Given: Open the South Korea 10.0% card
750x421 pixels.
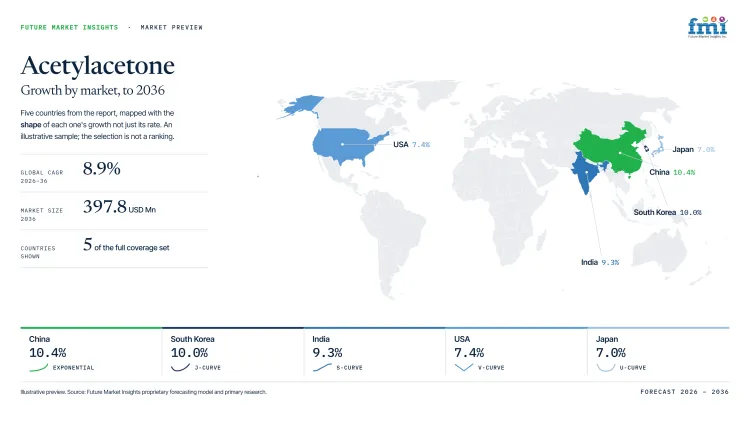Looking at the screenshot, I should 233,352.
